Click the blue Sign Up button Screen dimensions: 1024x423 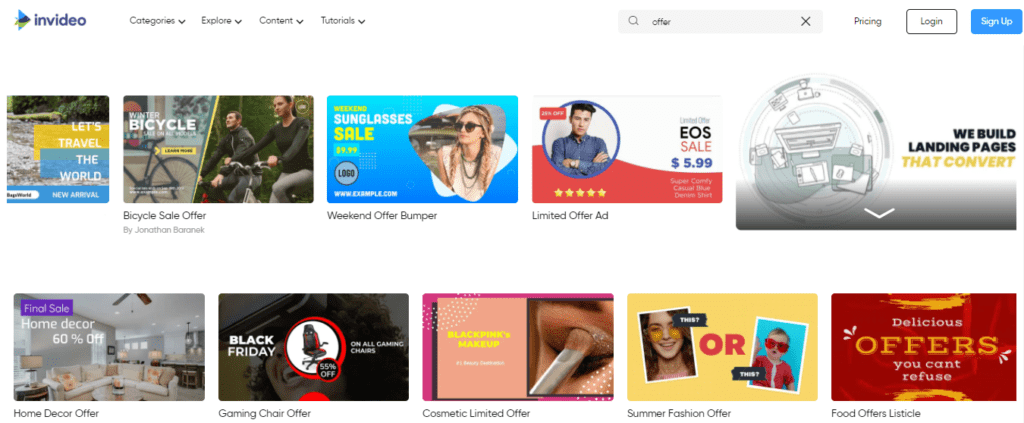coord(996,21)
